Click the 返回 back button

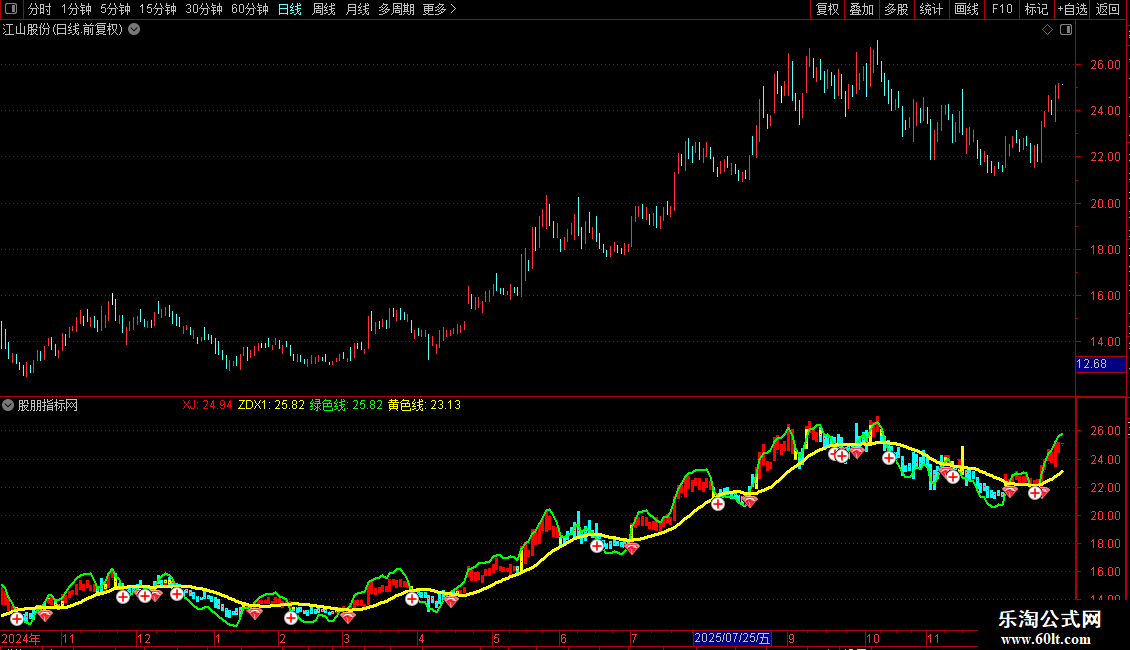[1108, 9]
